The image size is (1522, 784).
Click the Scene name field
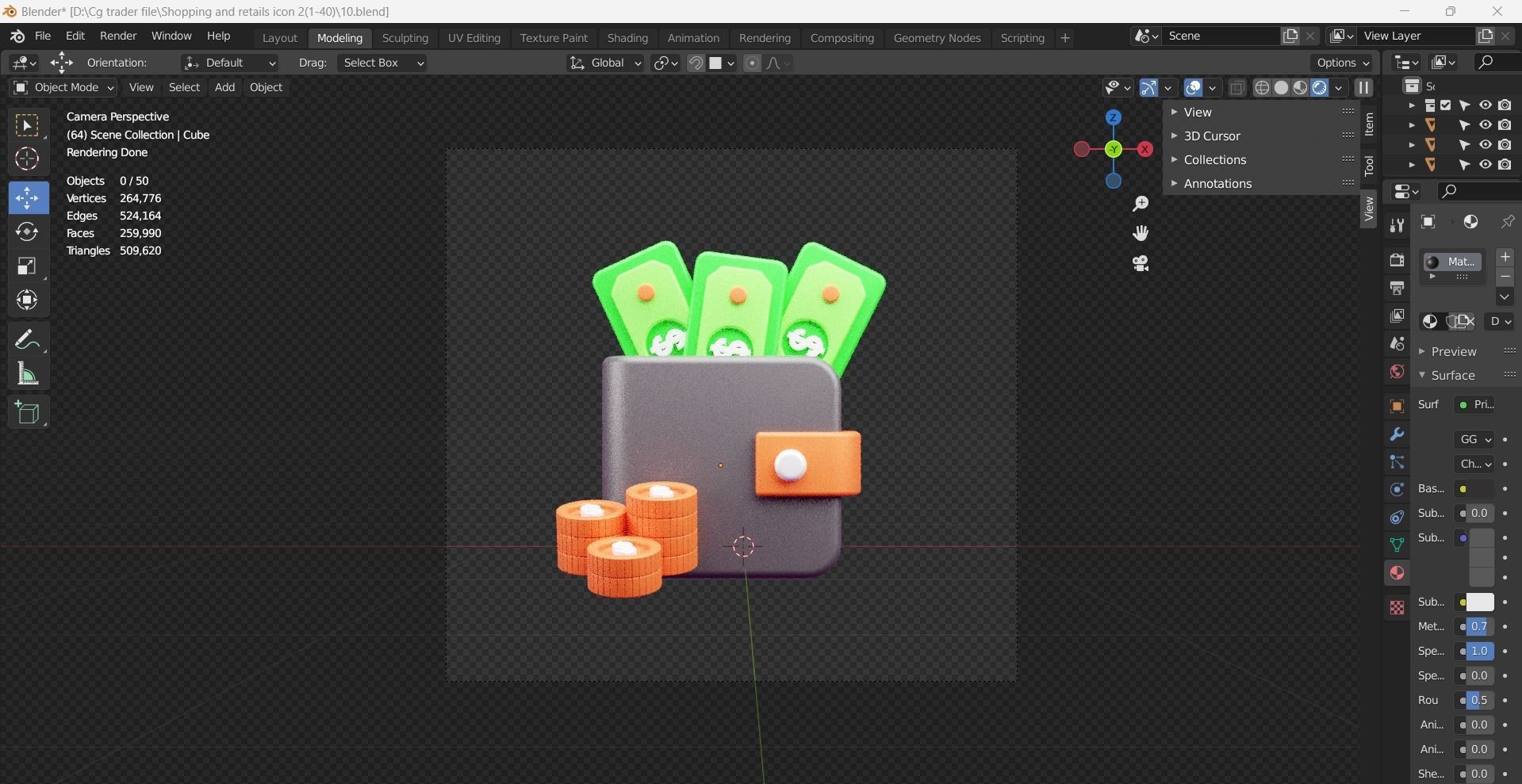coord(1221,36)
